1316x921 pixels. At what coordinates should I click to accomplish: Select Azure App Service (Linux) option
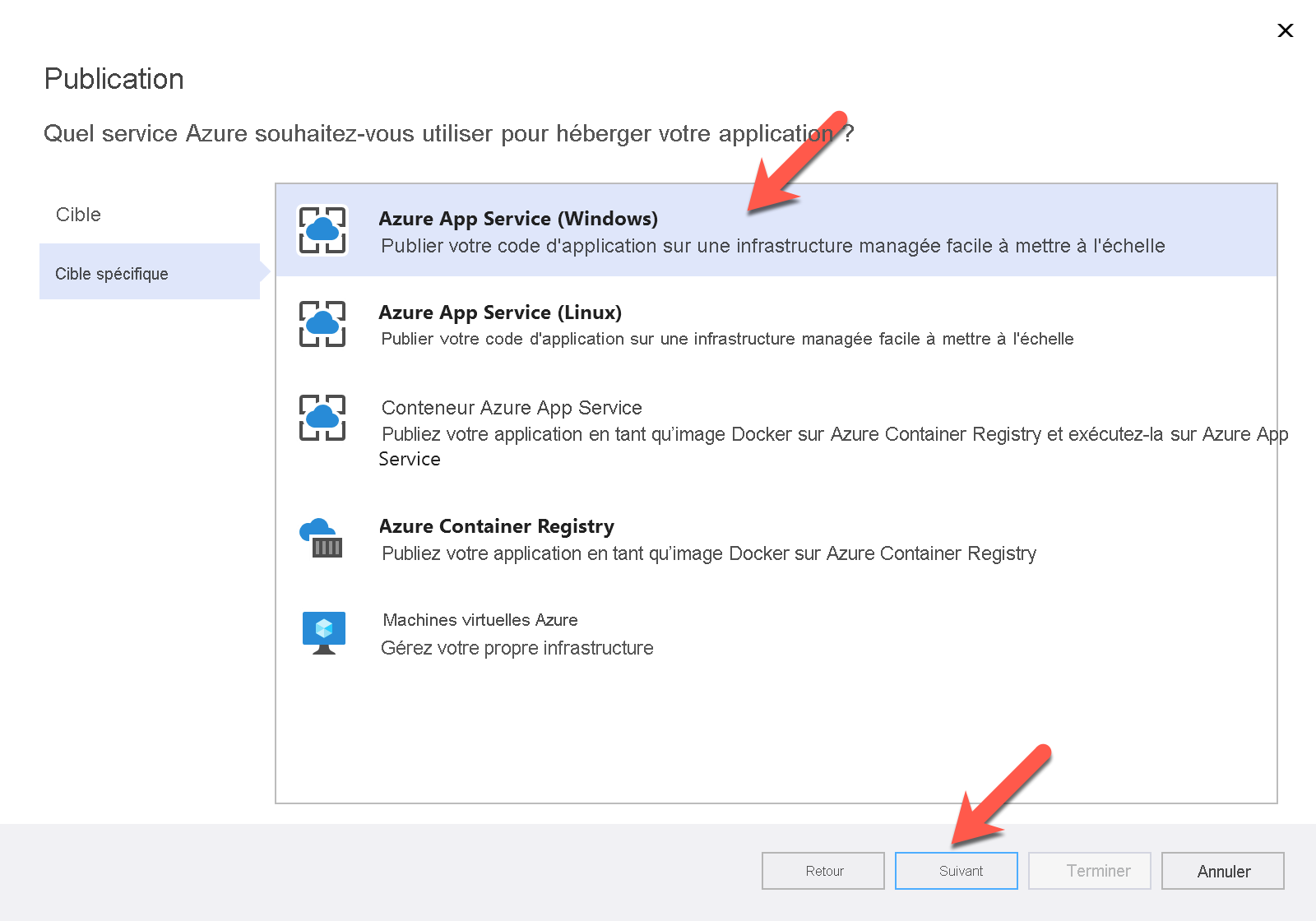(x=500, y=312)
